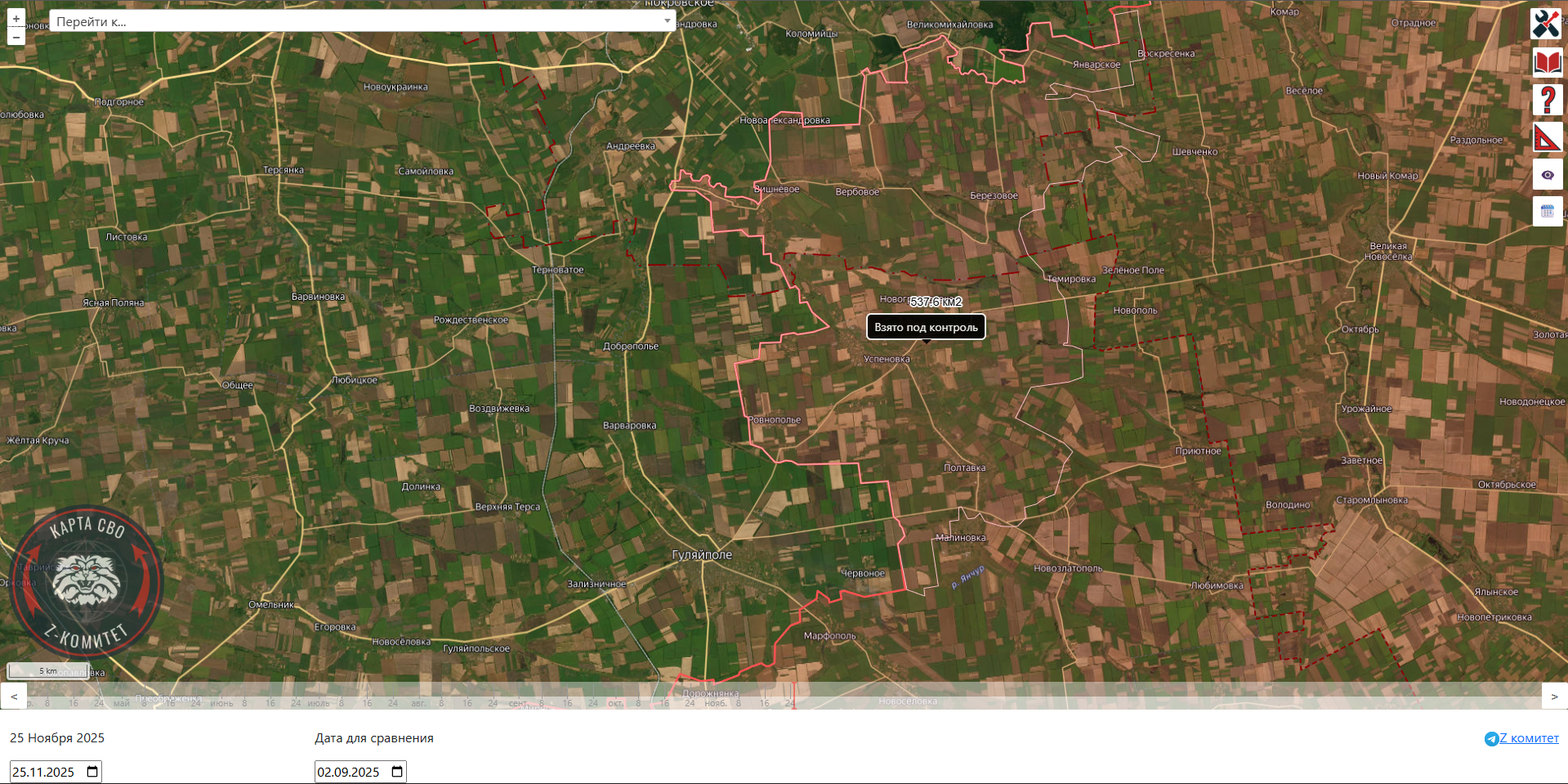Click the 'Великая Новосёлка' settlement label

click(x=1388, y=251)
